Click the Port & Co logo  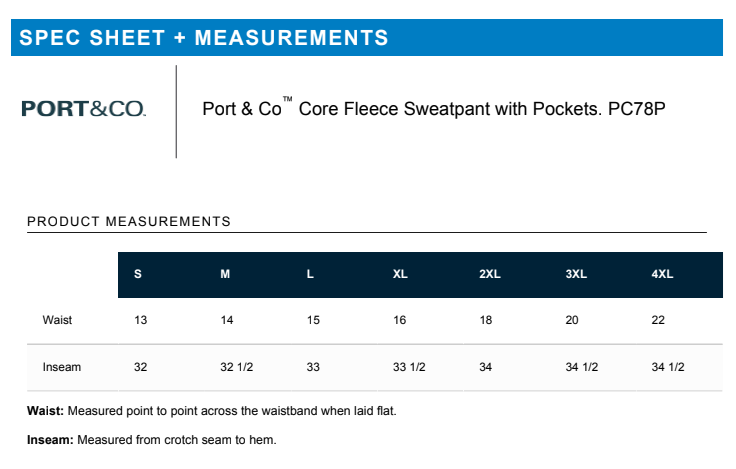(x=84, y=108)
